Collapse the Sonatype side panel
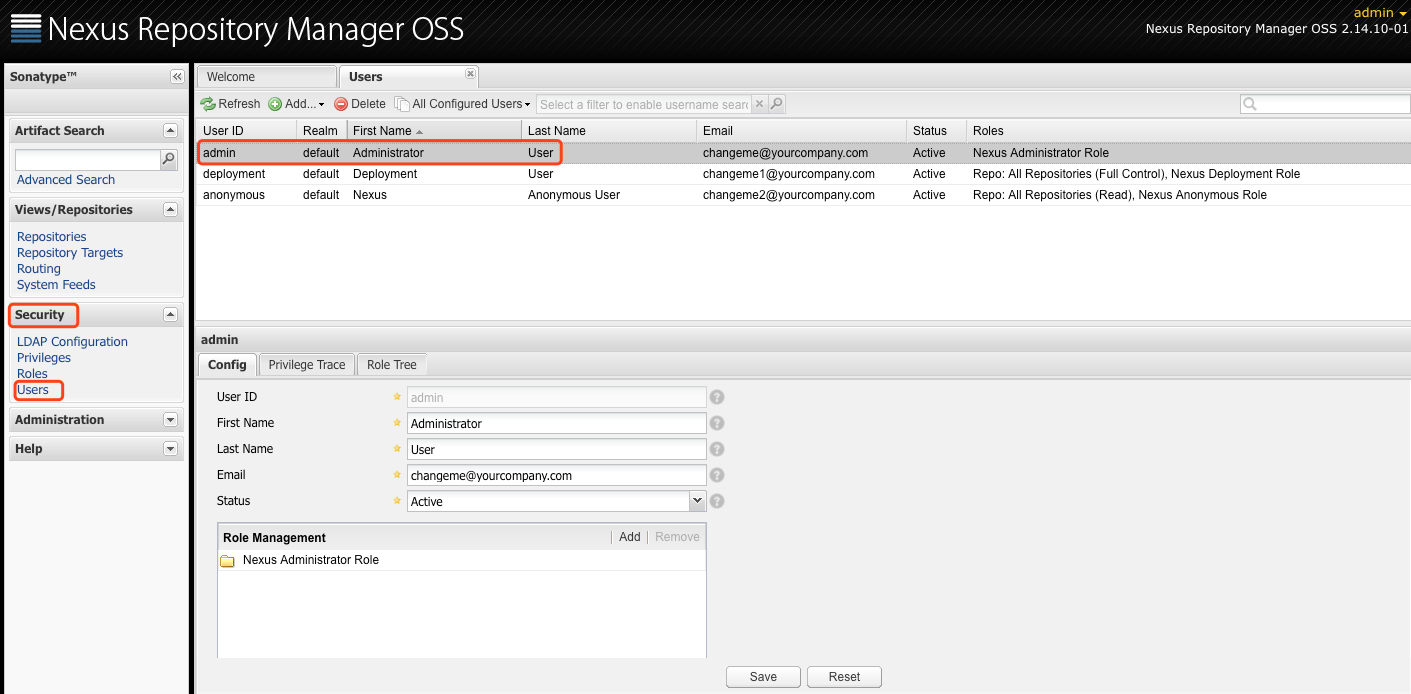Viewport: 1411px width, 694px height. click(177, 77)
